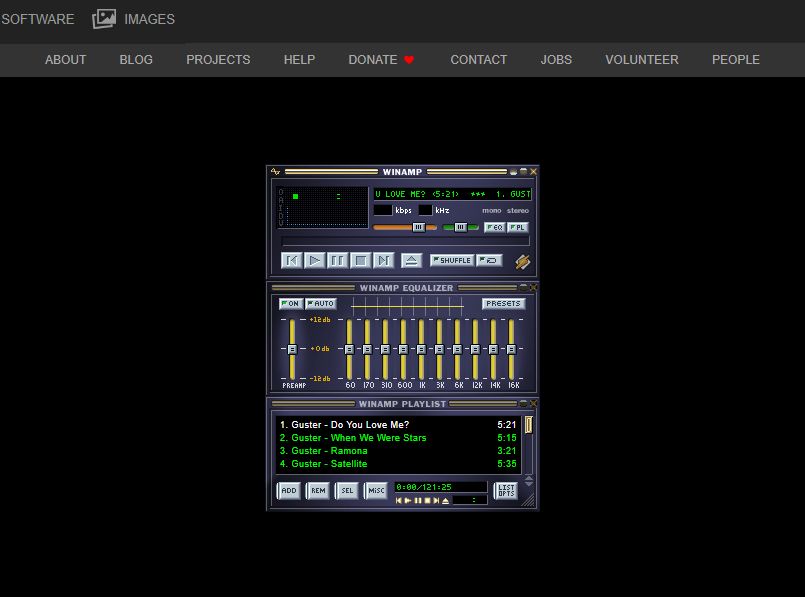Click the playlist time display 0:00/121:25

tap(440, 487)
